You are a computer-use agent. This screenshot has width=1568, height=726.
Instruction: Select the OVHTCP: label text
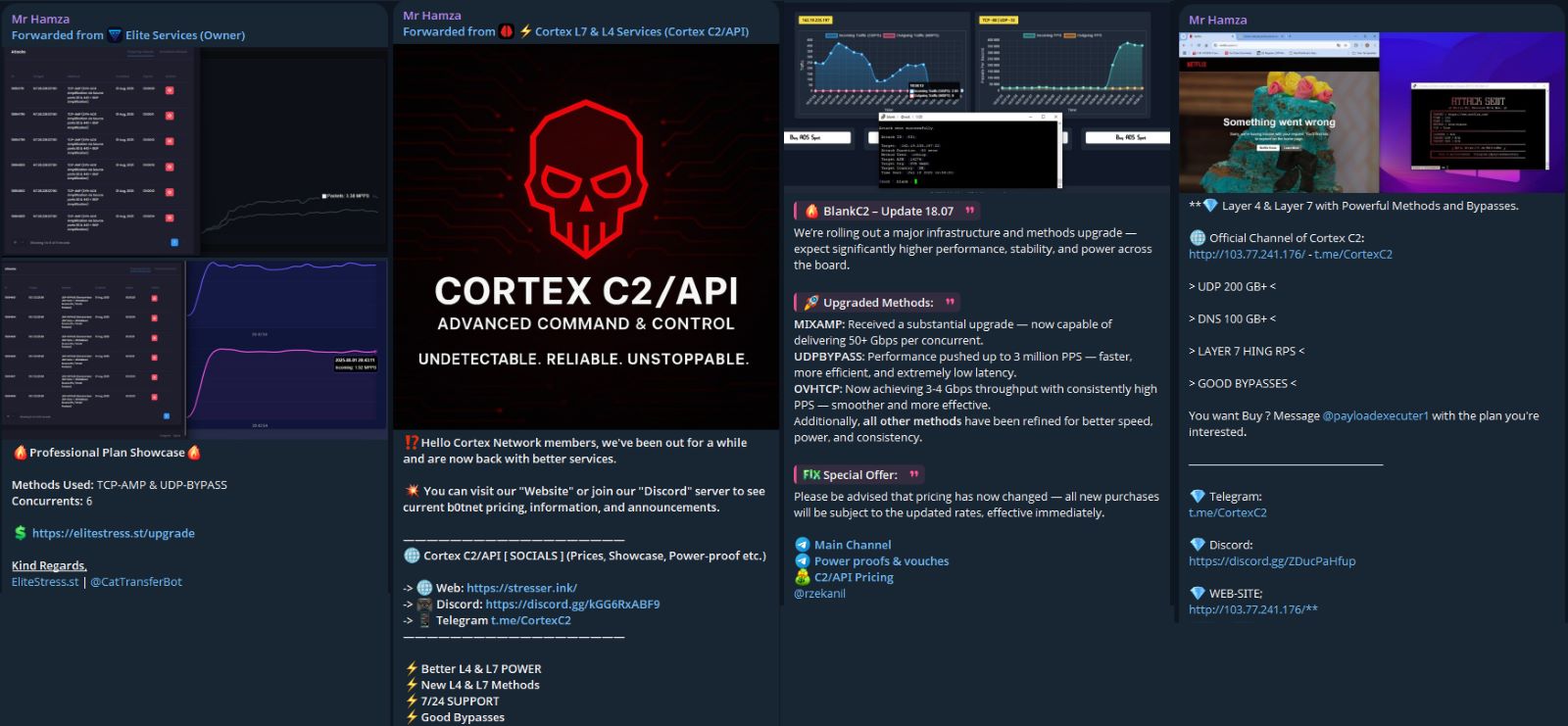[818, 389]
